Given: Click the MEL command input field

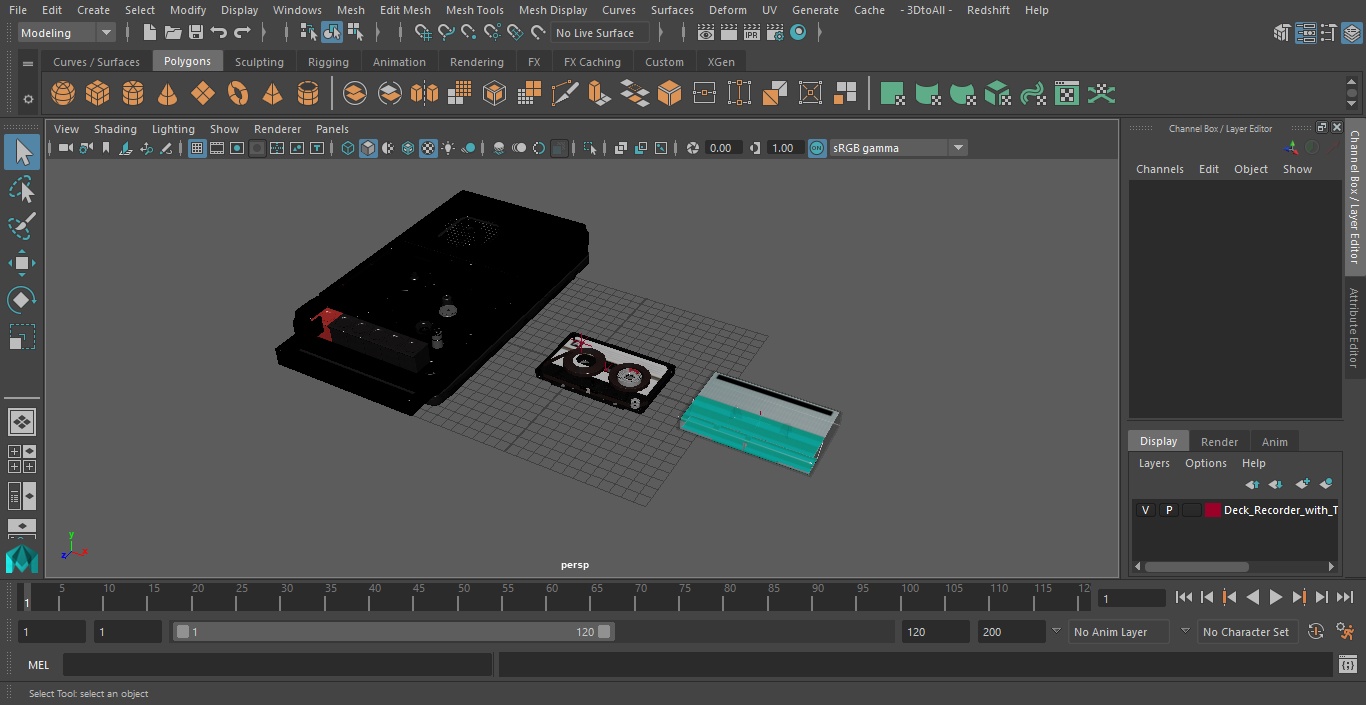Looking at the screenshot, I should [x=277, y=665].
